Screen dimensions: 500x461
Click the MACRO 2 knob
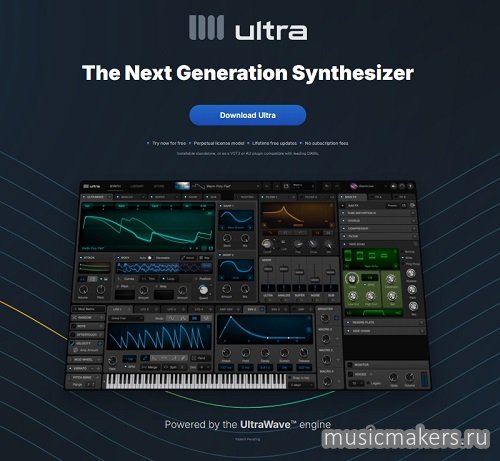[325, 339]
